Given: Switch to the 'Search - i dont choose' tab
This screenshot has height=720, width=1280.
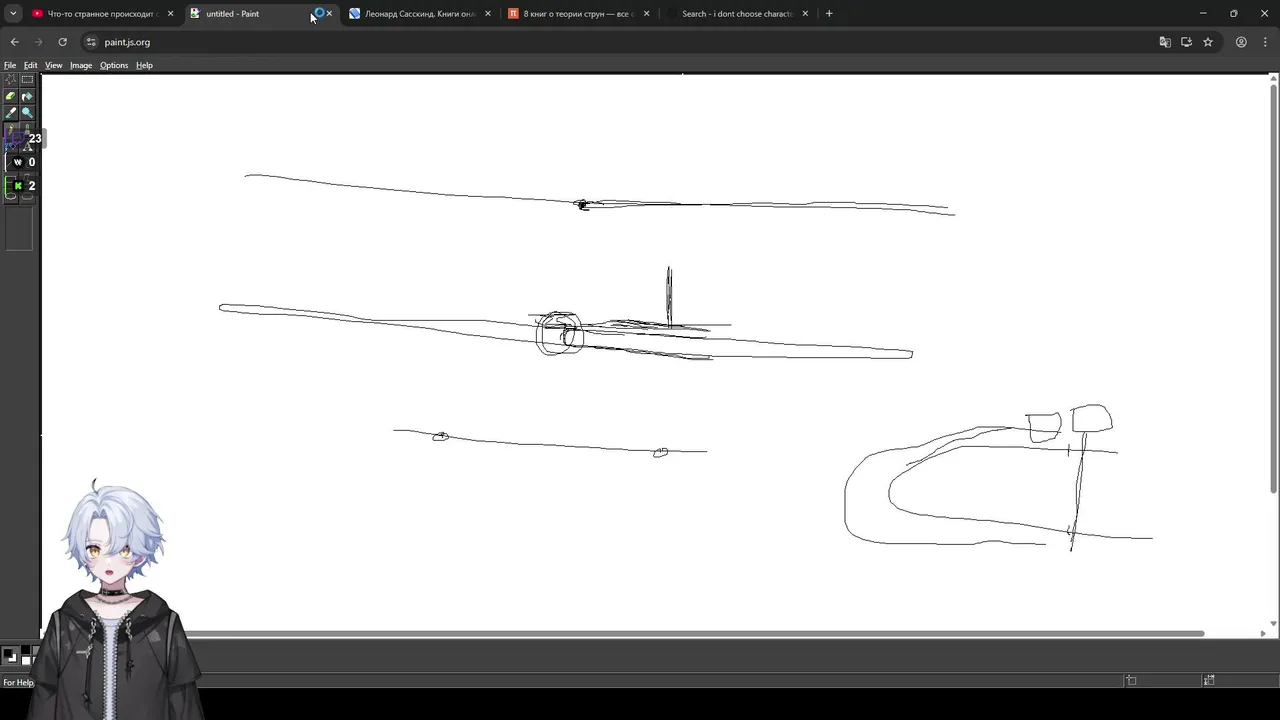Looking at the screenshot, I should coord(737,14).
